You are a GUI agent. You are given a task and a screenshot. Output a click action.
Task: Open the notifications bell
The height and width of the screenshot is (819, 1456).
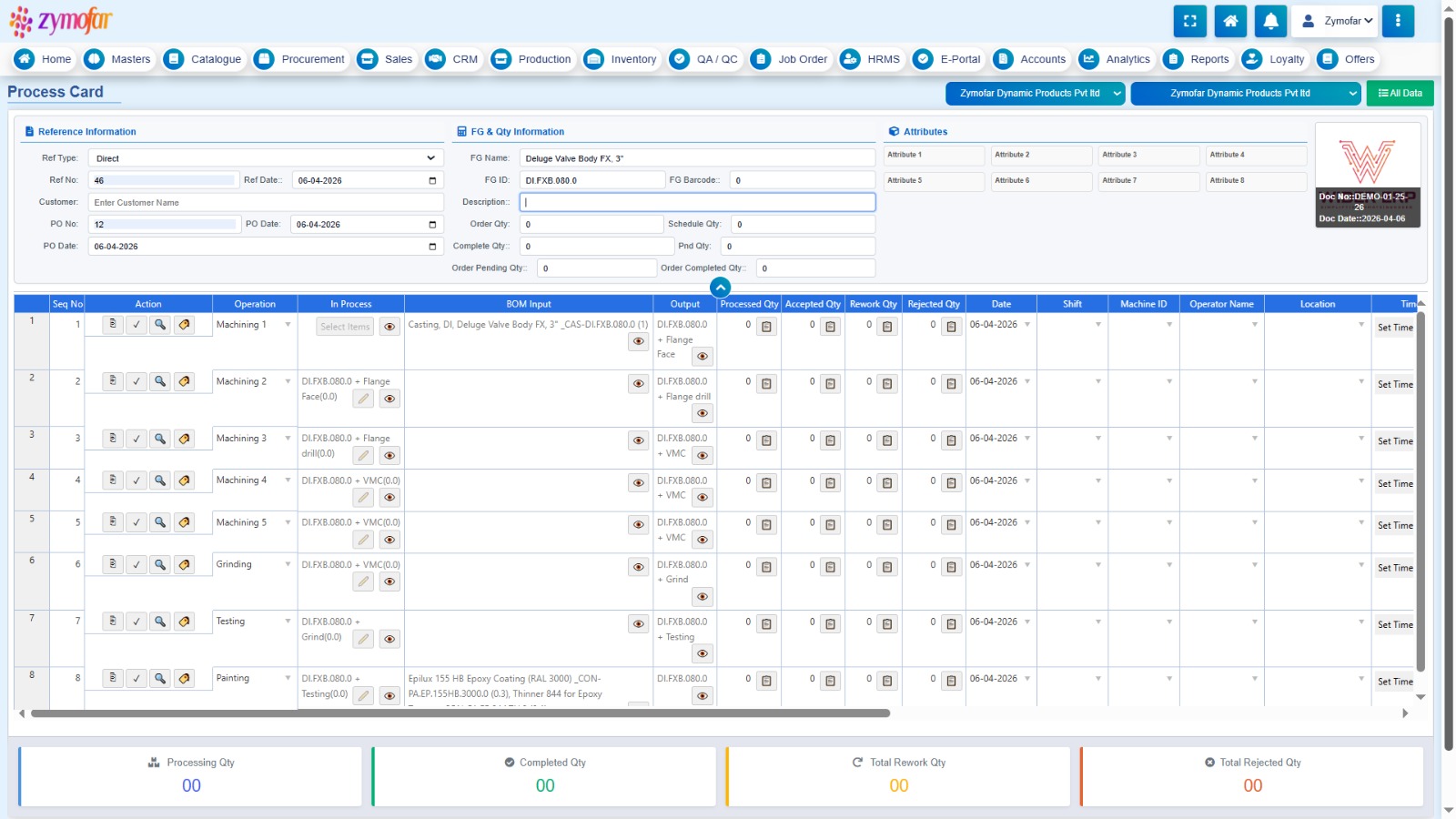[x=1270, y=21]
